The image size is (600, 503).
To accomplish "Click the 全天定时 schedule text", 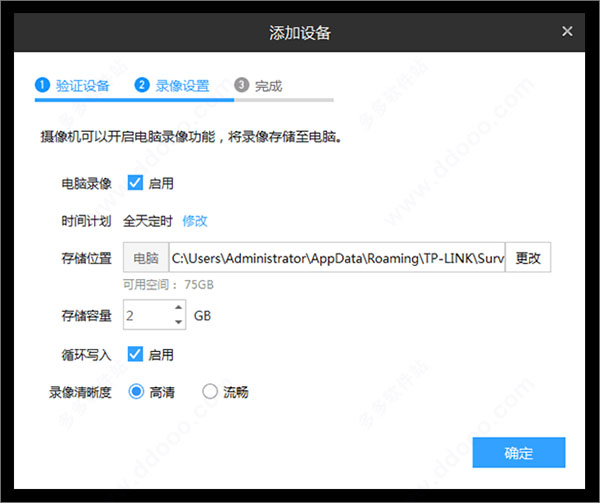I will pos(148,221).
